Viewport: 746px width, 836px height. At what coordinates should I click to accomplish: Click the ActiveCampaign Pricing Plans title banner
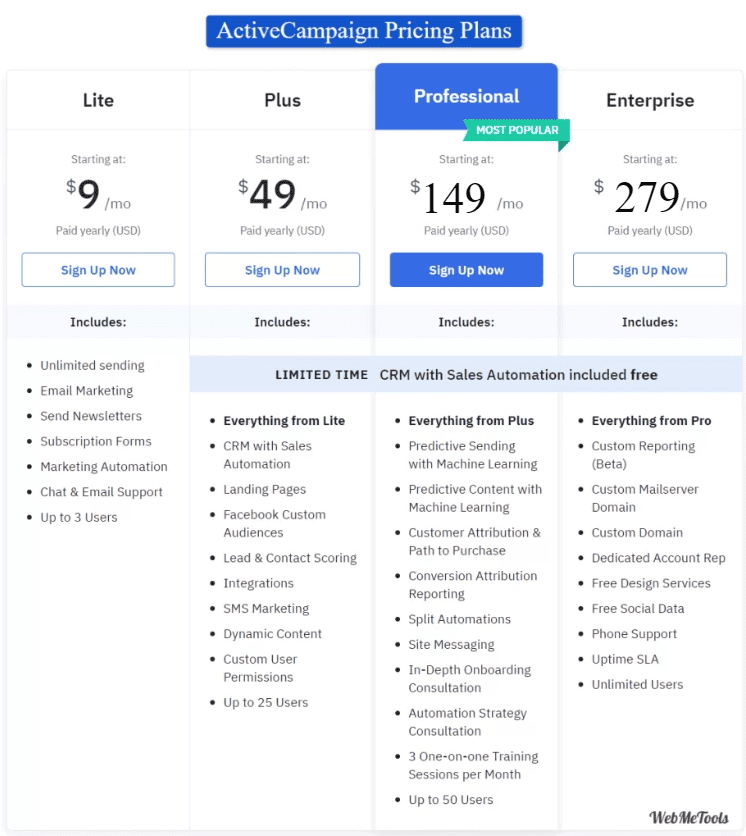click(x=364, y=31)
